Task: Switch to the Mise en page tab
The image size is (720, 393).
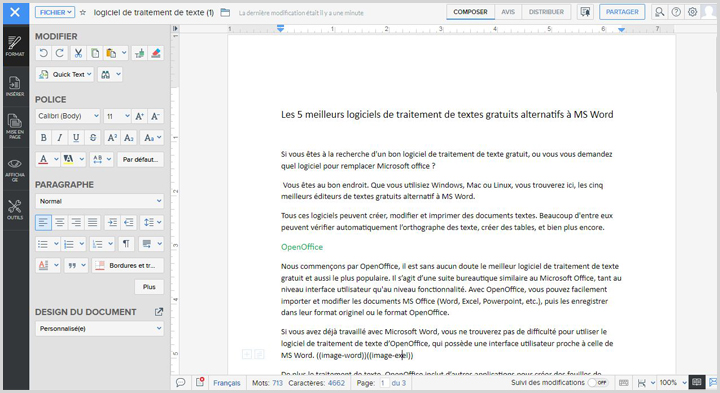Action: pyautogui.click(x=15, y=126)
